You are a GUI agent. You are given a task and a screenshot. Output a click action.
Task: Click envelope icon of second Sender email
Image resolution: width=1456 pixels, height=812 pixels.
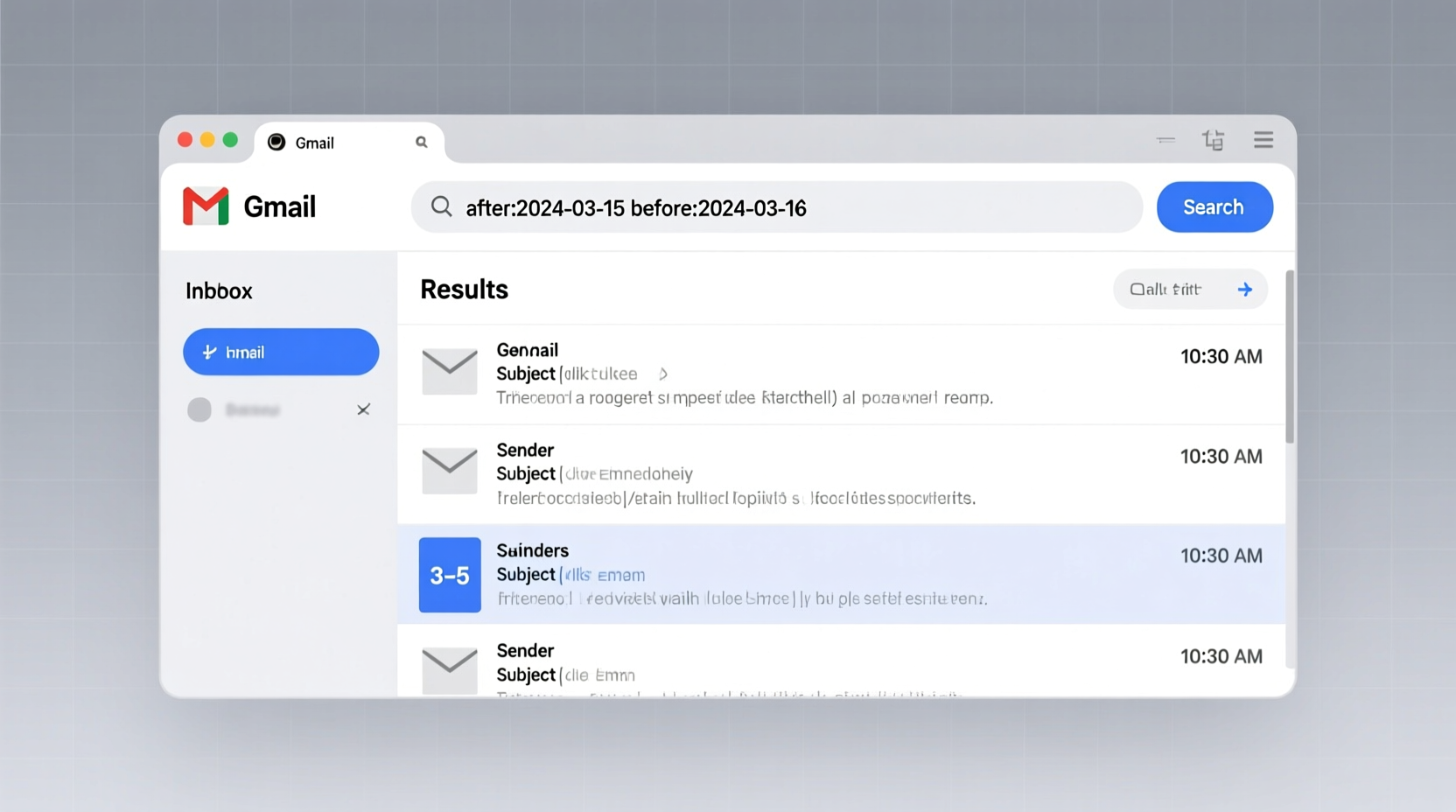[450, 471]
